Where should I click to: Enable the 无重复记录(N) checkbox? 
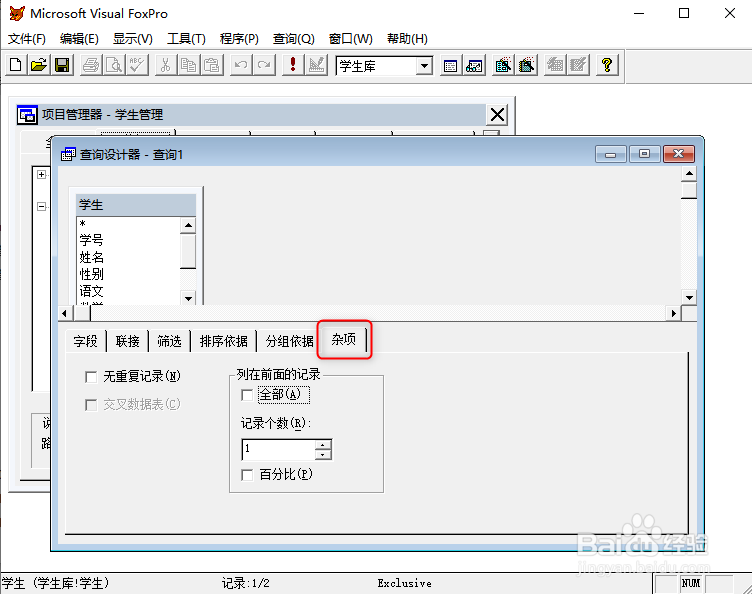click(x=91, y=377)
